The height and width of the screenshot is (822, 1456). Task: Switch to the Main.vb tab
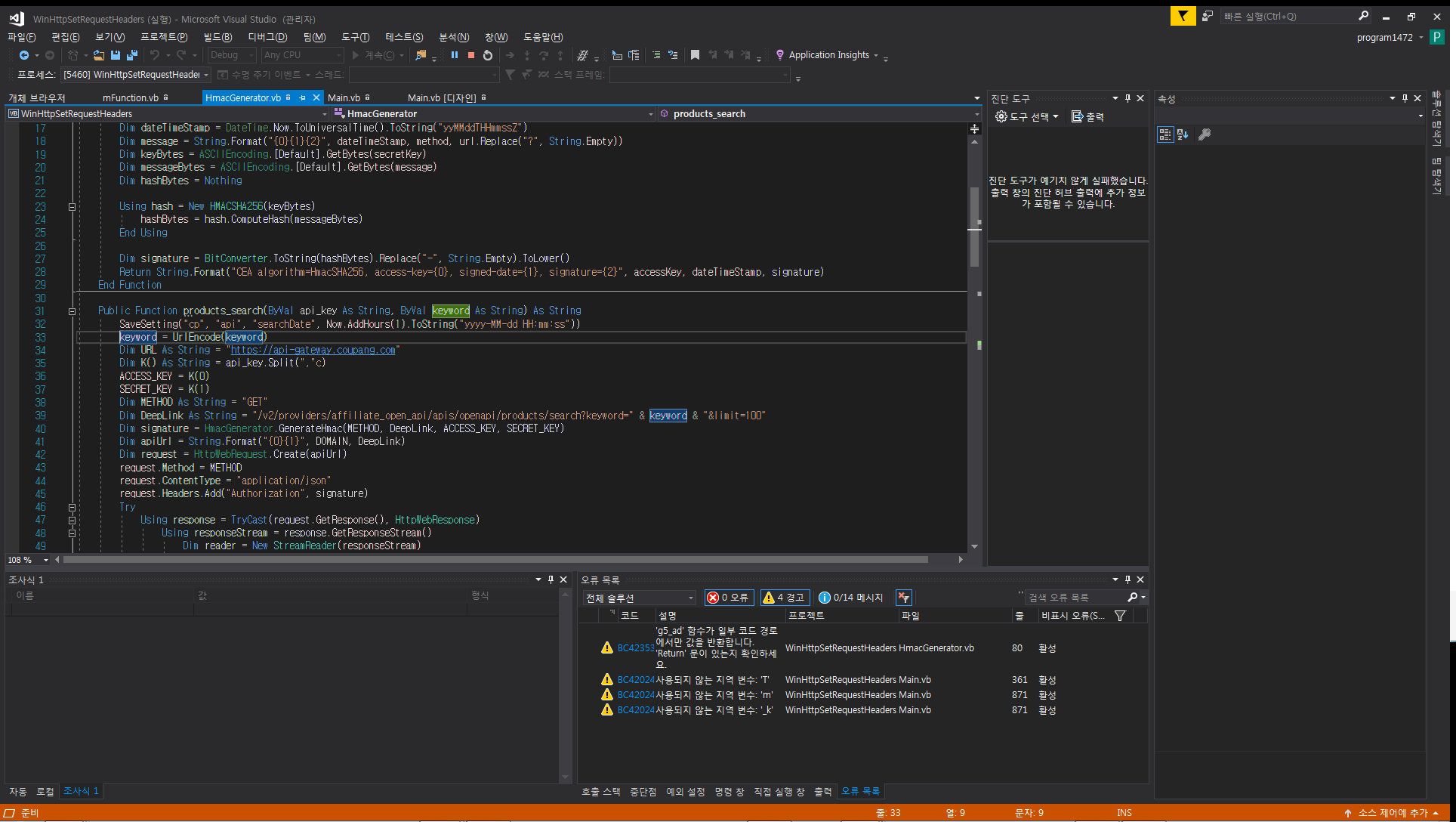tap(344, 97)
